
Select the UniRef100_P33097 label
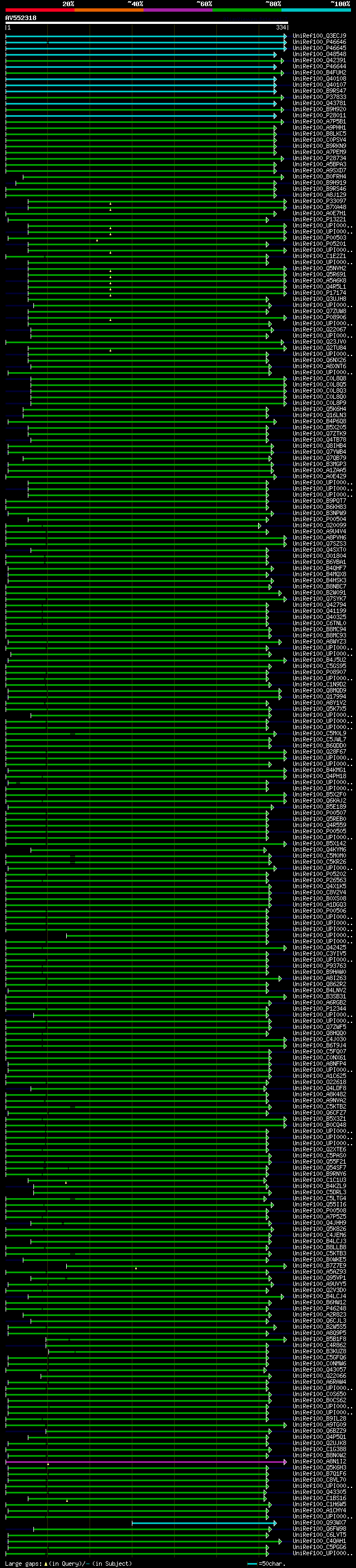point(319,201)
